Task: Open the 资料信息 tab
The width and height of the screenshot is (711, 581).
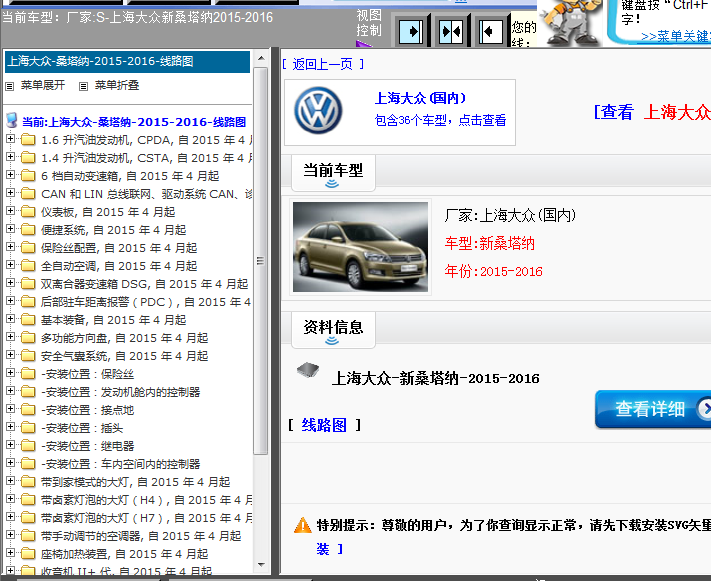Action: tap(333, 330)
